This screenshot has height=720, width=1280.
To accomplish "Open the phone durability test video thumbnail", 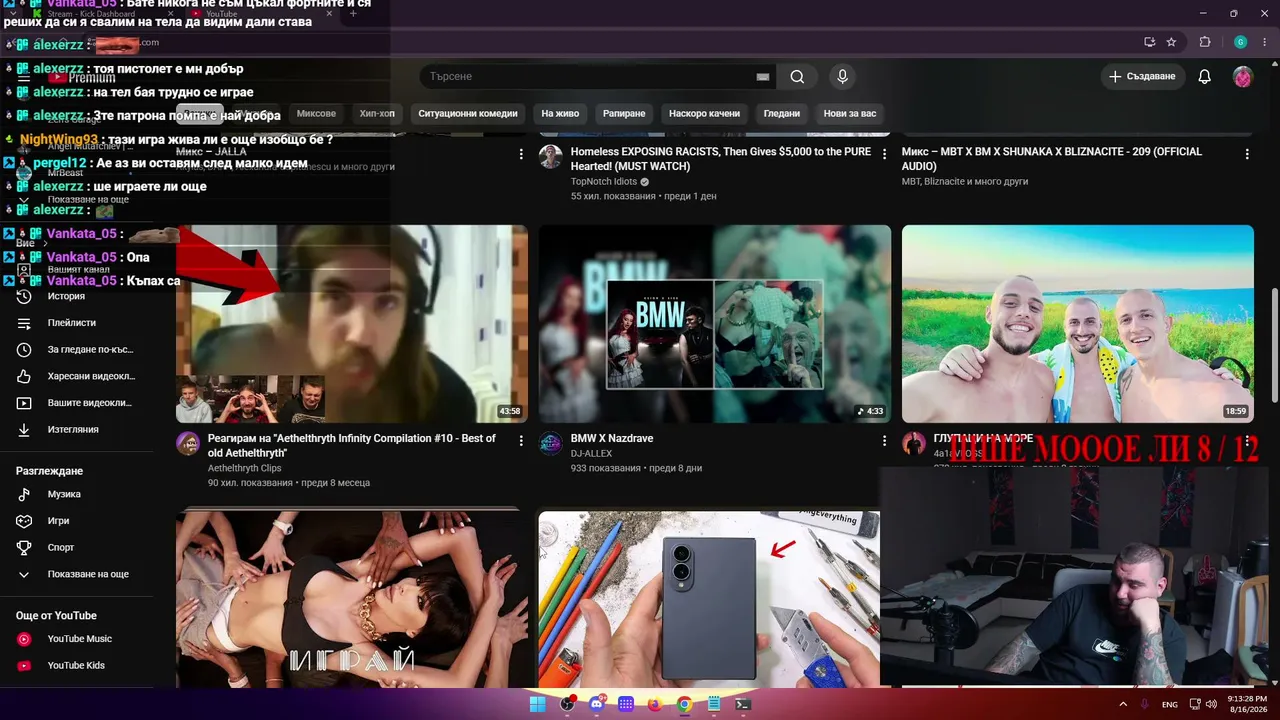I will click(710, 600).
